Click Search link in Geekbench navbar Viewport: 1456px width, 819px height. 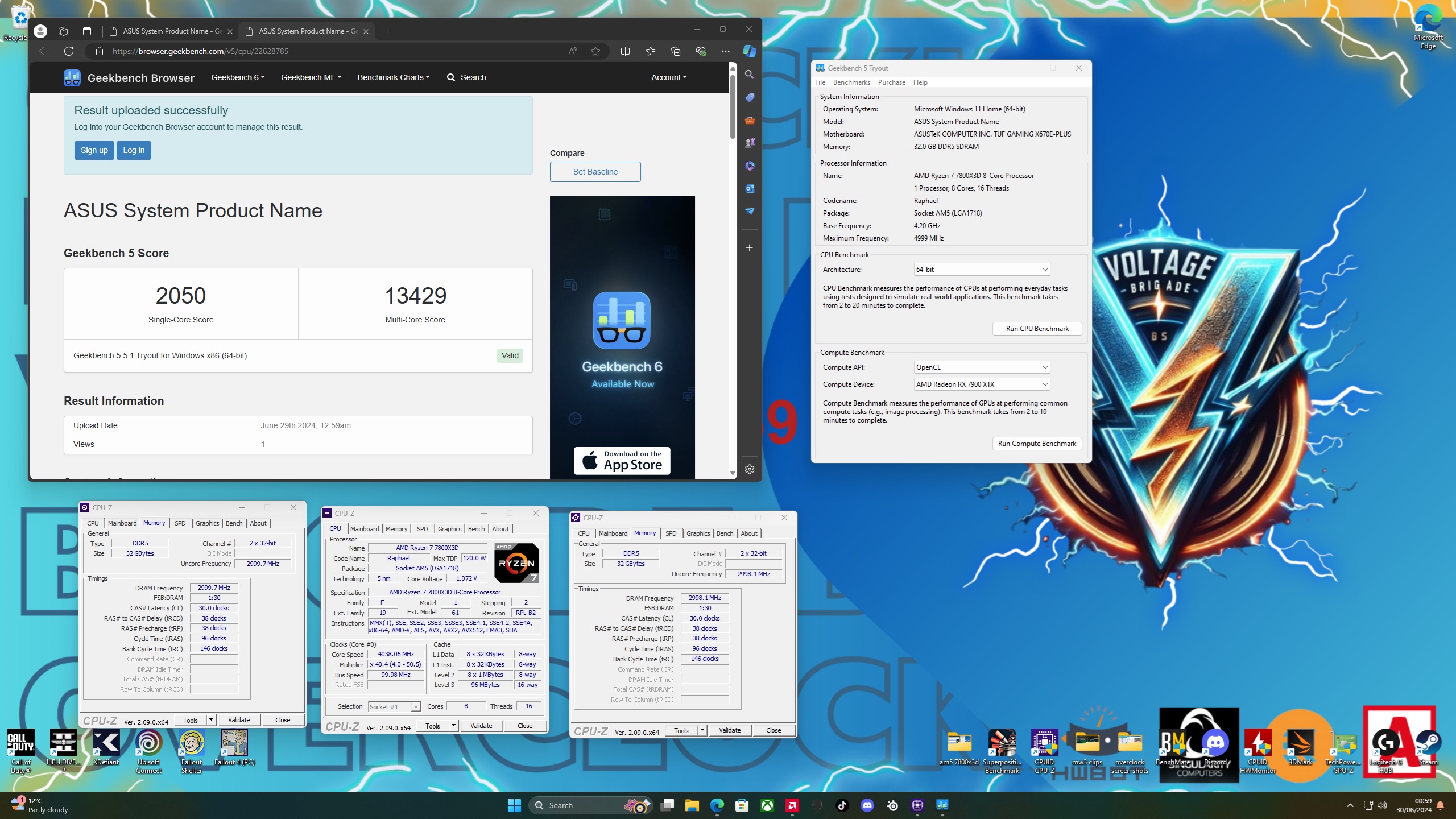tap(466, 77)
